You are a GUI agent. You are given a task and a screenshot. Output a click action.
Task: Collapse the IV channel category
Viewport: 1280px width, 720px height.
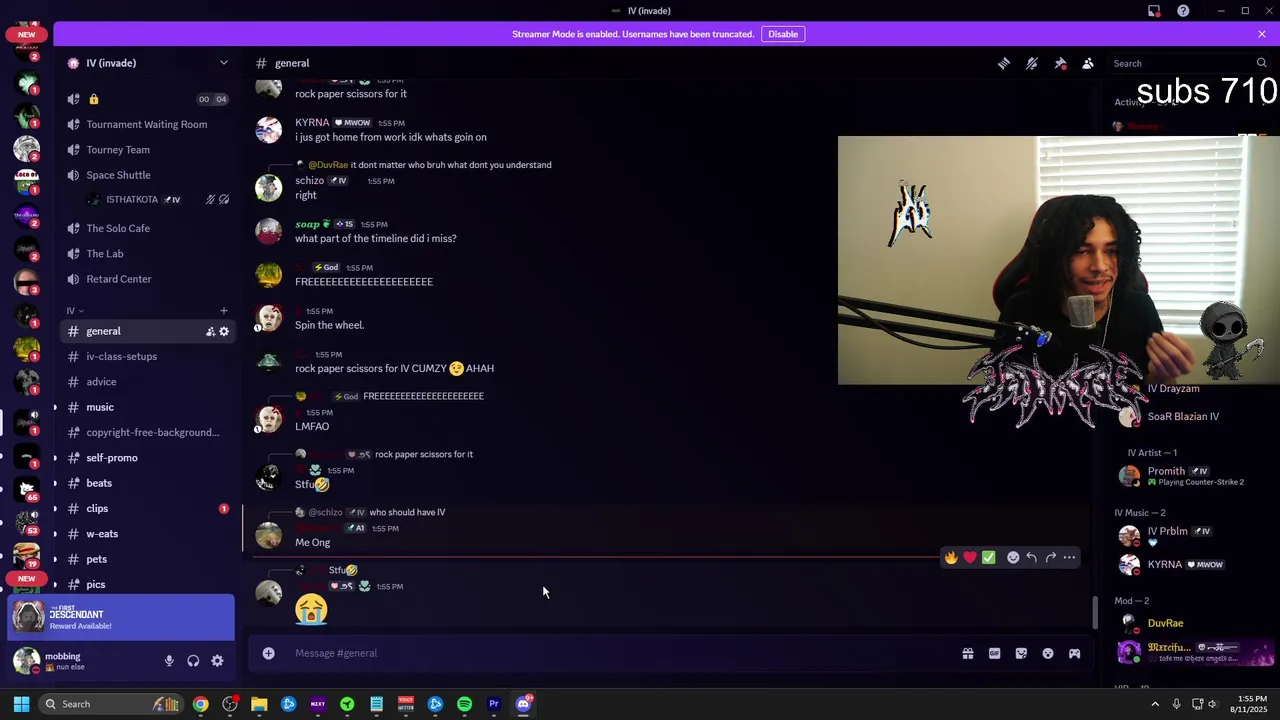point(75,311)
